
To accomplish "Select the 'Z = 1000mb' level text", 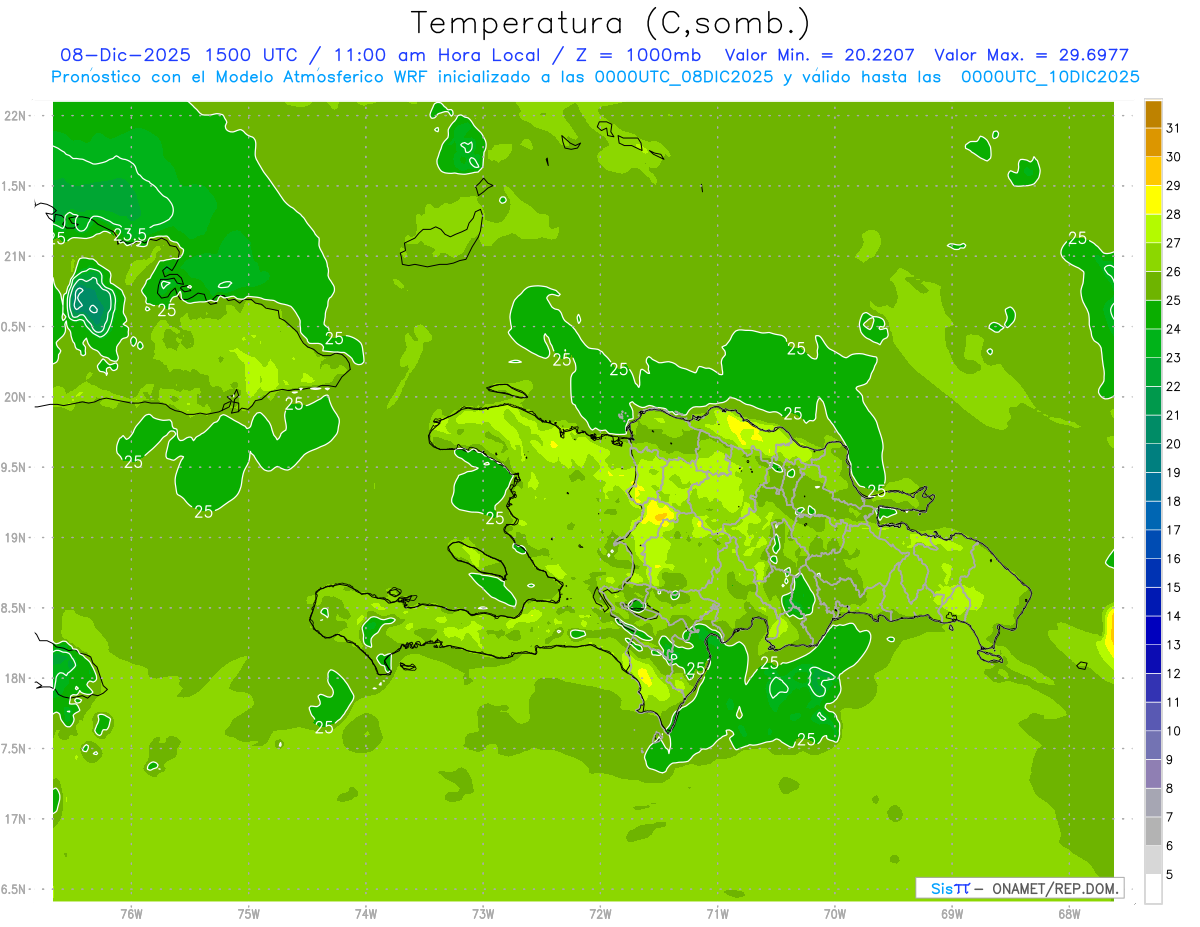I will click(637, 55).
